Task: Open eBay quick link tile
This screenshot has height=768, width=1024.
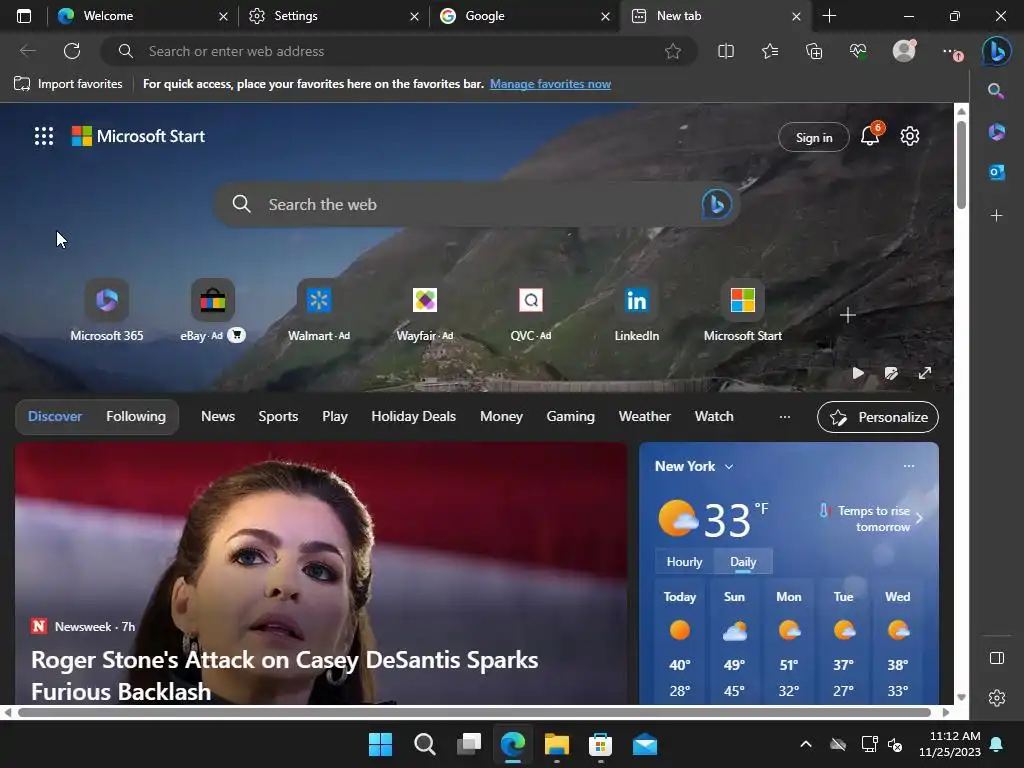Action: 213,311
